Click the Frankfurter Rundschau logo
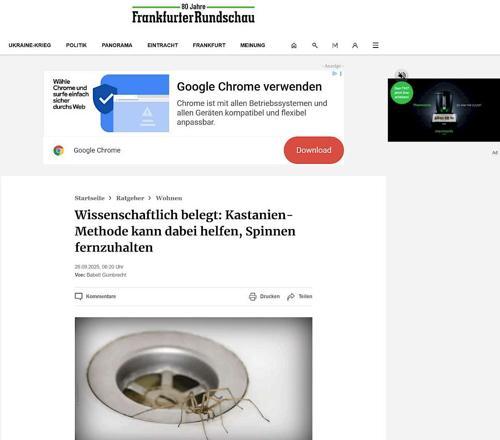The height and width of the screenshot is (440, 500). (x=193, y=14)
